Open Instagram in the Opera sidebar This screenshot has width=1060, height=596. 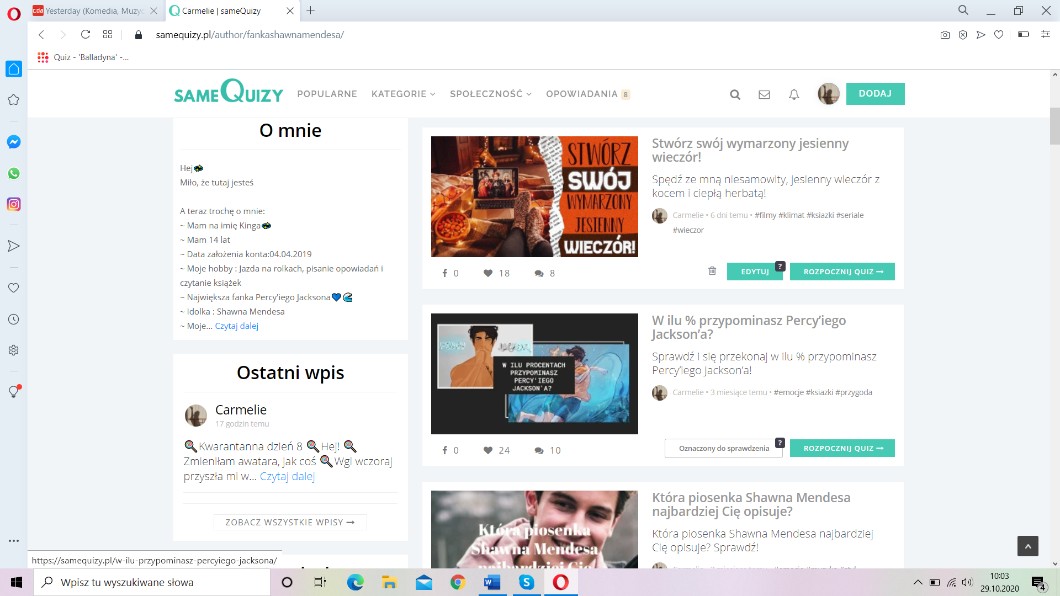pyautogui.click(x=14, y=204)
